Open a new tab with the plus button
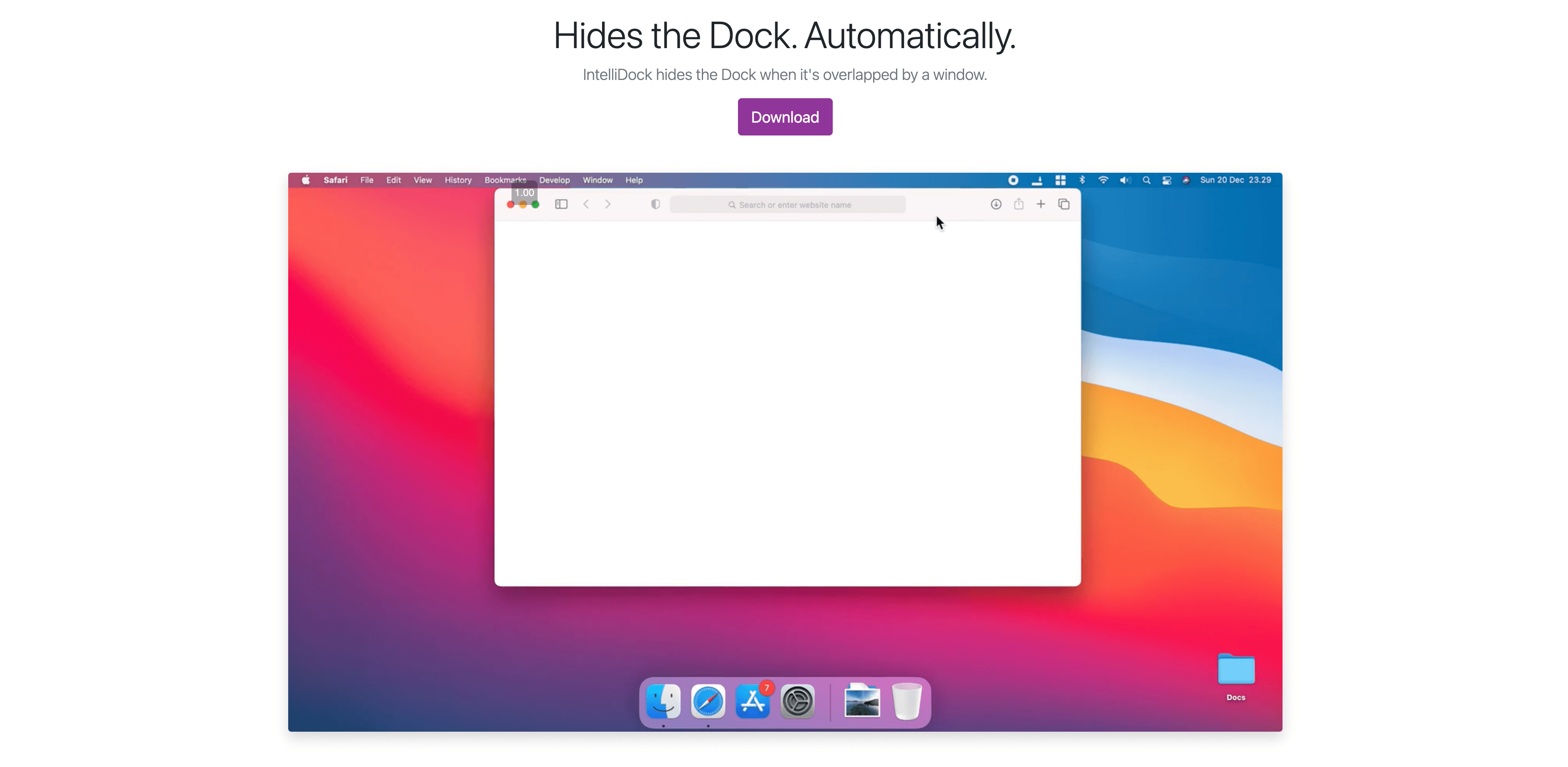This screenshot has height=767, width=1568. [1041, 205]
